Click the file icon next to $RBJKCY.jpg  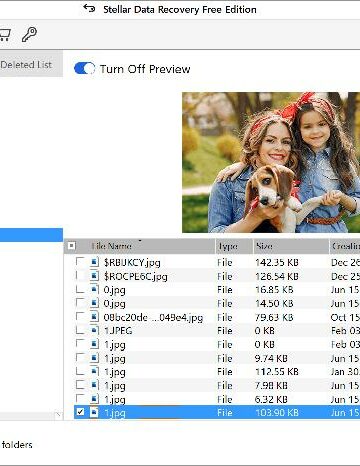94,262
